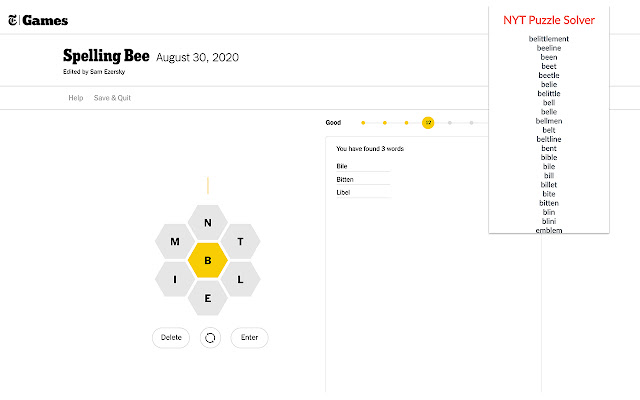The image size is (640, 400).
Task: Choose the E hexagon letter
Action: [x=208, y=298]
